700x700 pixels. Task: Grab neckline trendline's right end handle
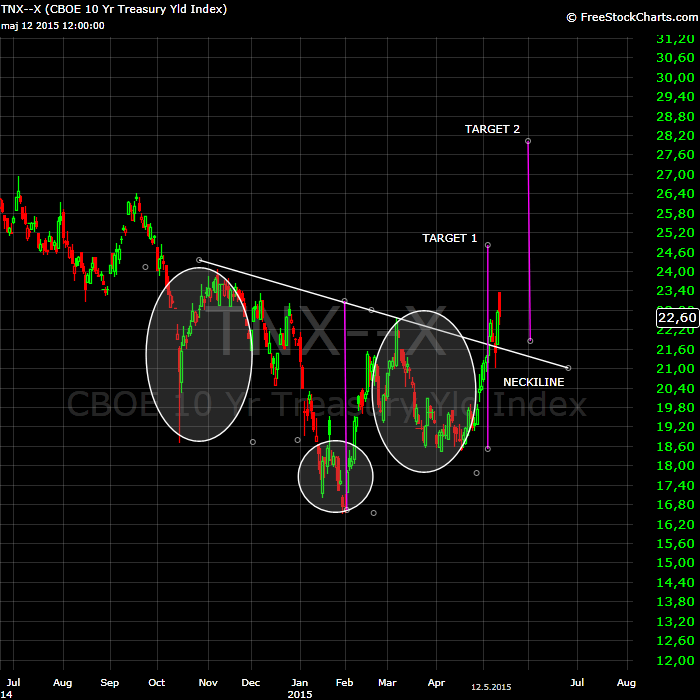click(568, 368)
